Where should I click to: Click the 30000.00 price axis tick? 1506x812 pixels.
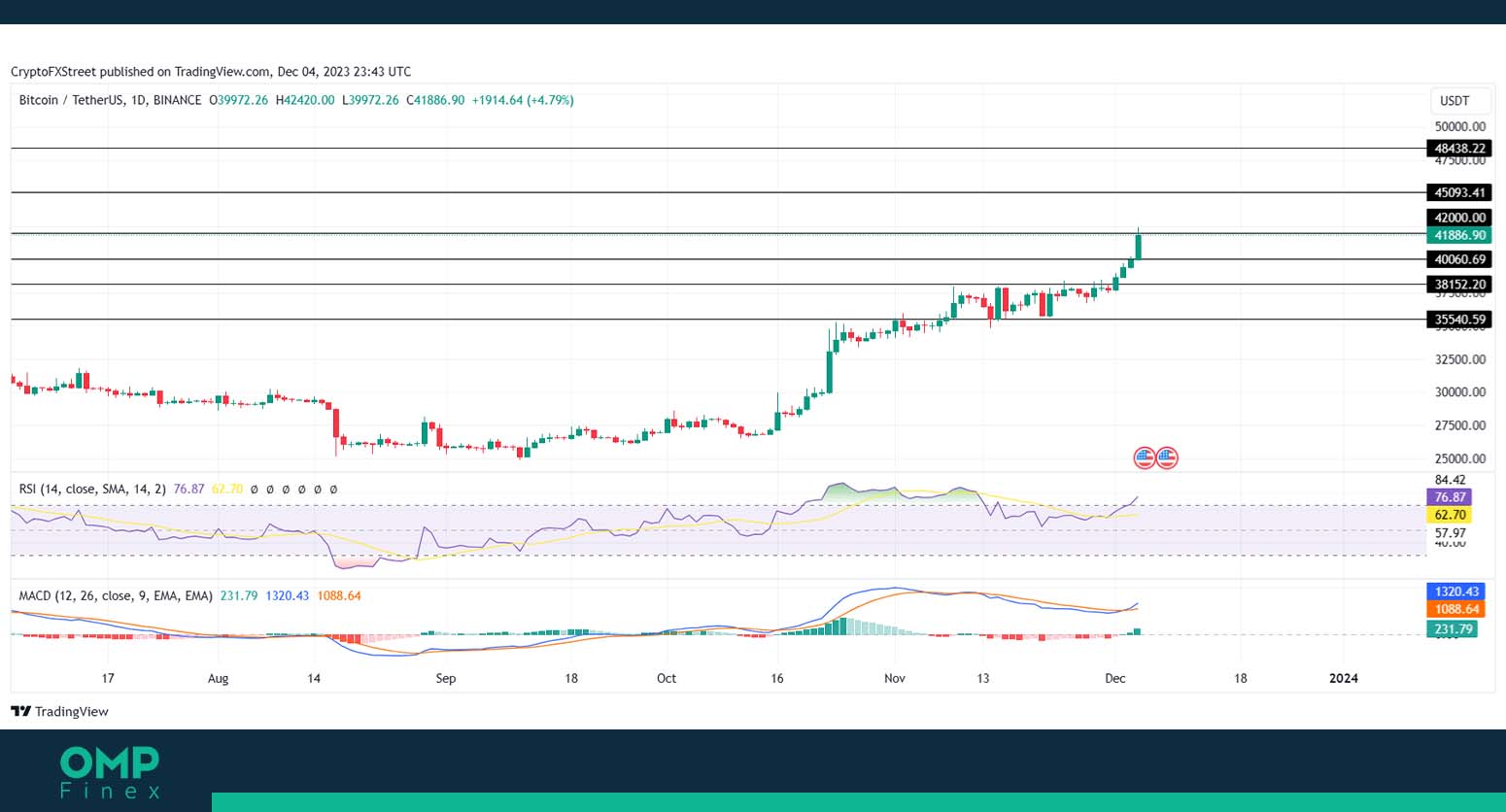1460,392
